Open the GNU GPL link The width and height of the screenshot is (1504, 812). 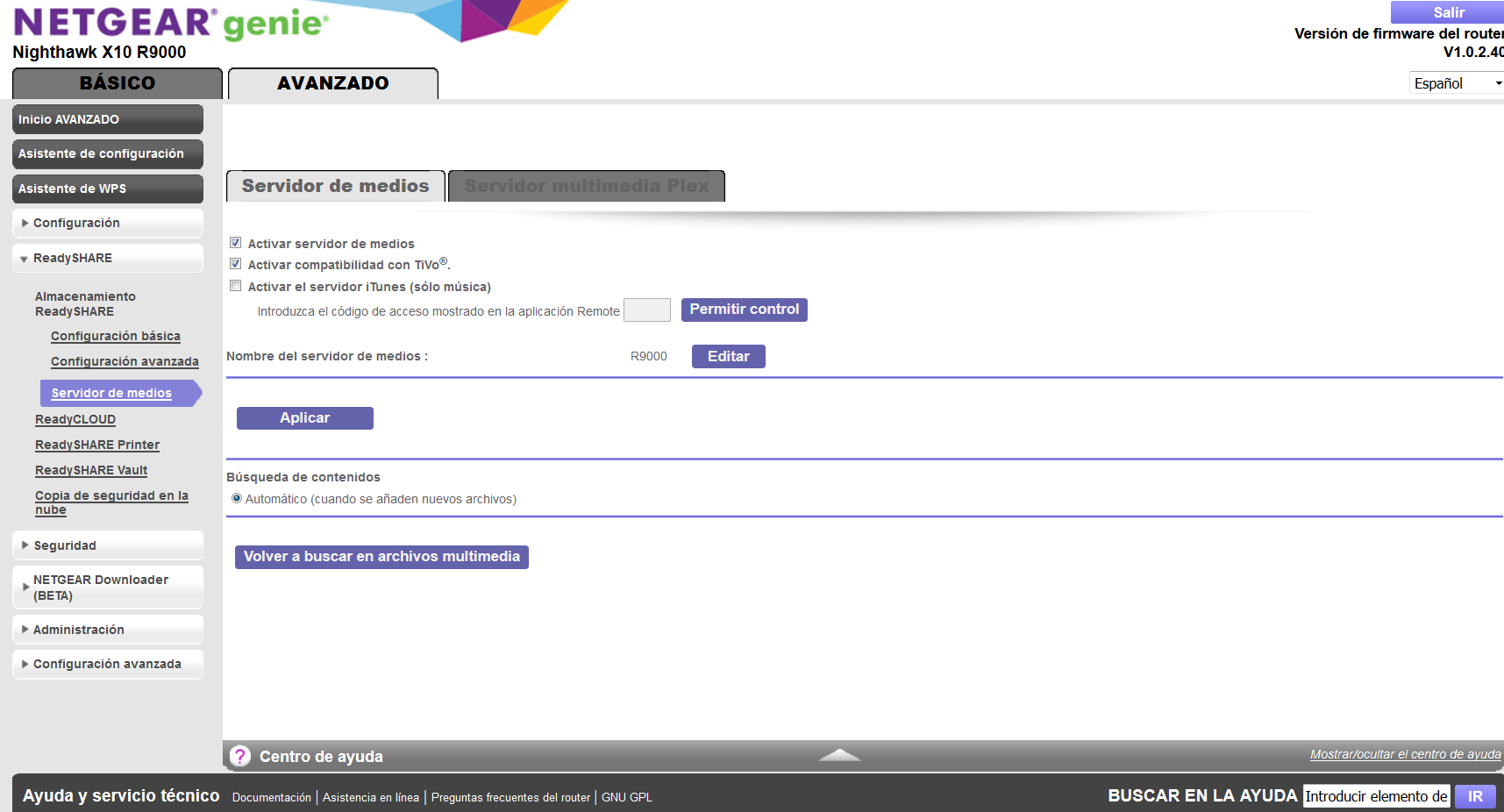pos(627,797)
